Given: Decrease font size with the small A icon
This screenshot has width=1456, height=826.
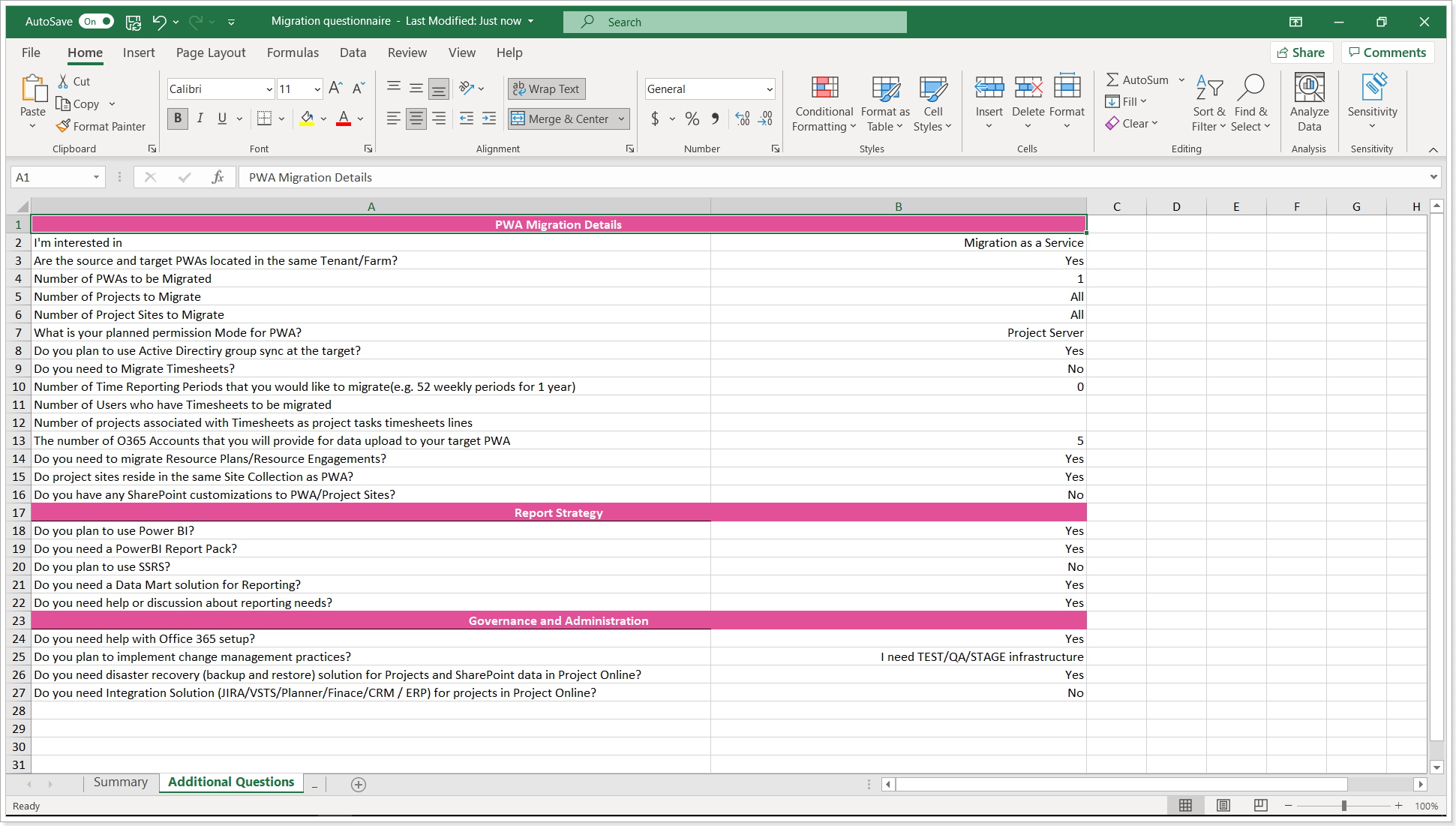Looking at the screenshot, I should coord(359,89).
